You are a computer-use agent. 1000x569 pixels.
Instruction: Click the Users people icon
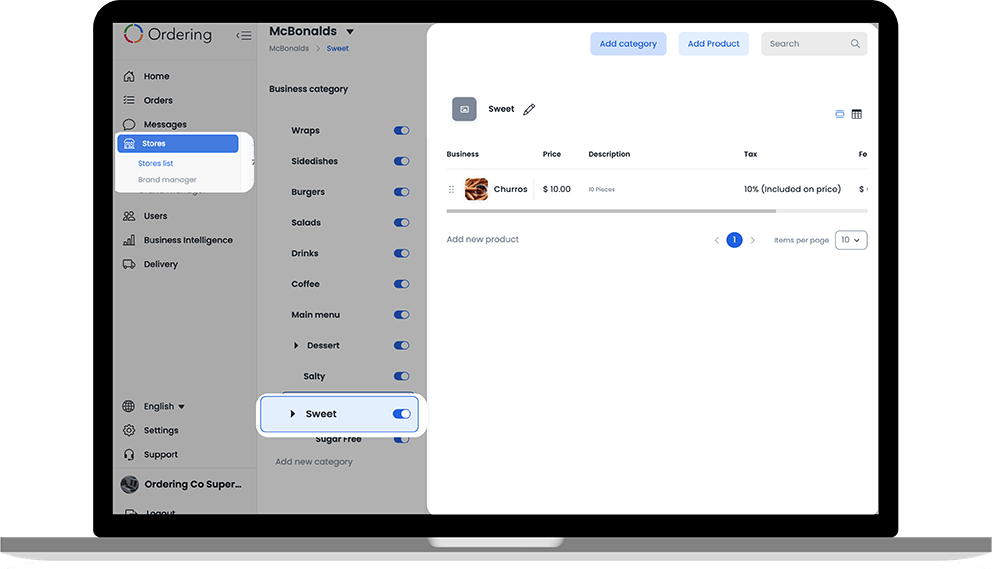coord(129,216)
